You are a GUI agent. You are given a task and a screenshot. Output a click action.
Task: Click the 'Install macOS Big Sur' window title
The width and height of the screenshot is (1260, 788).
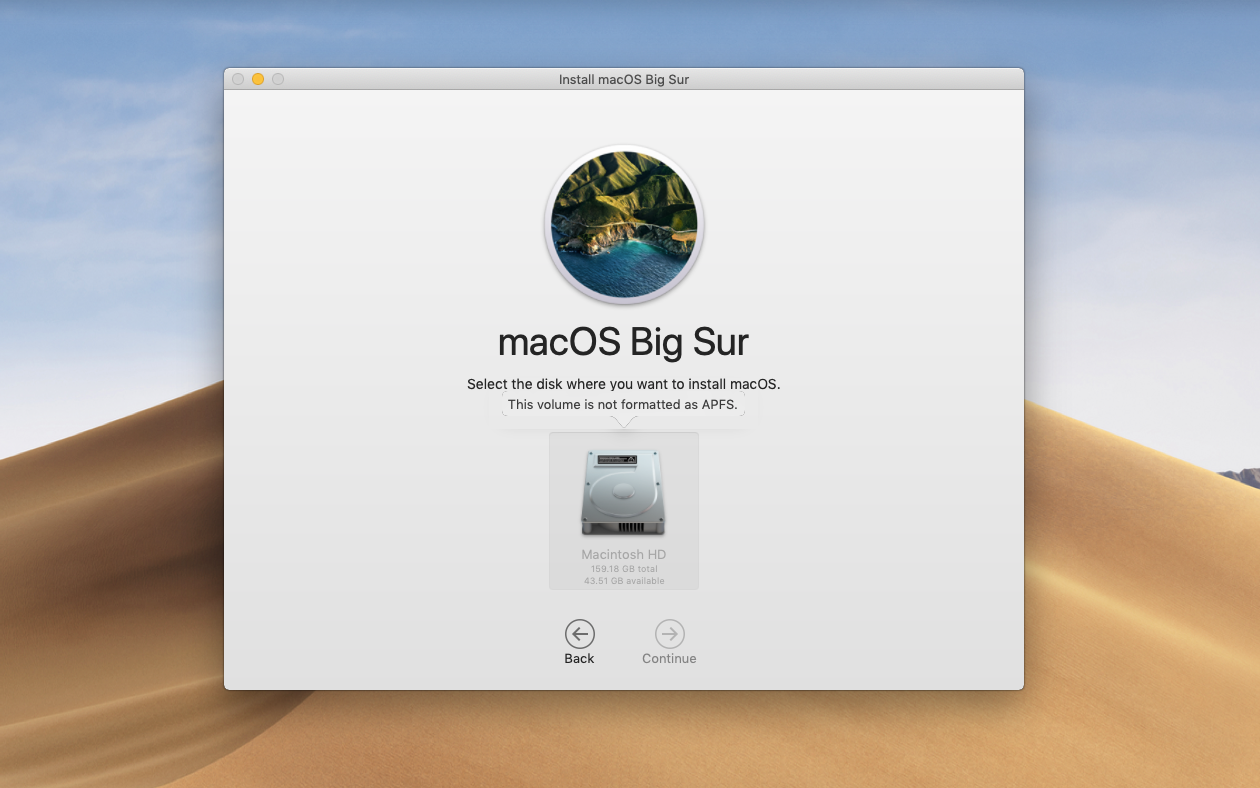click(624, 79)
